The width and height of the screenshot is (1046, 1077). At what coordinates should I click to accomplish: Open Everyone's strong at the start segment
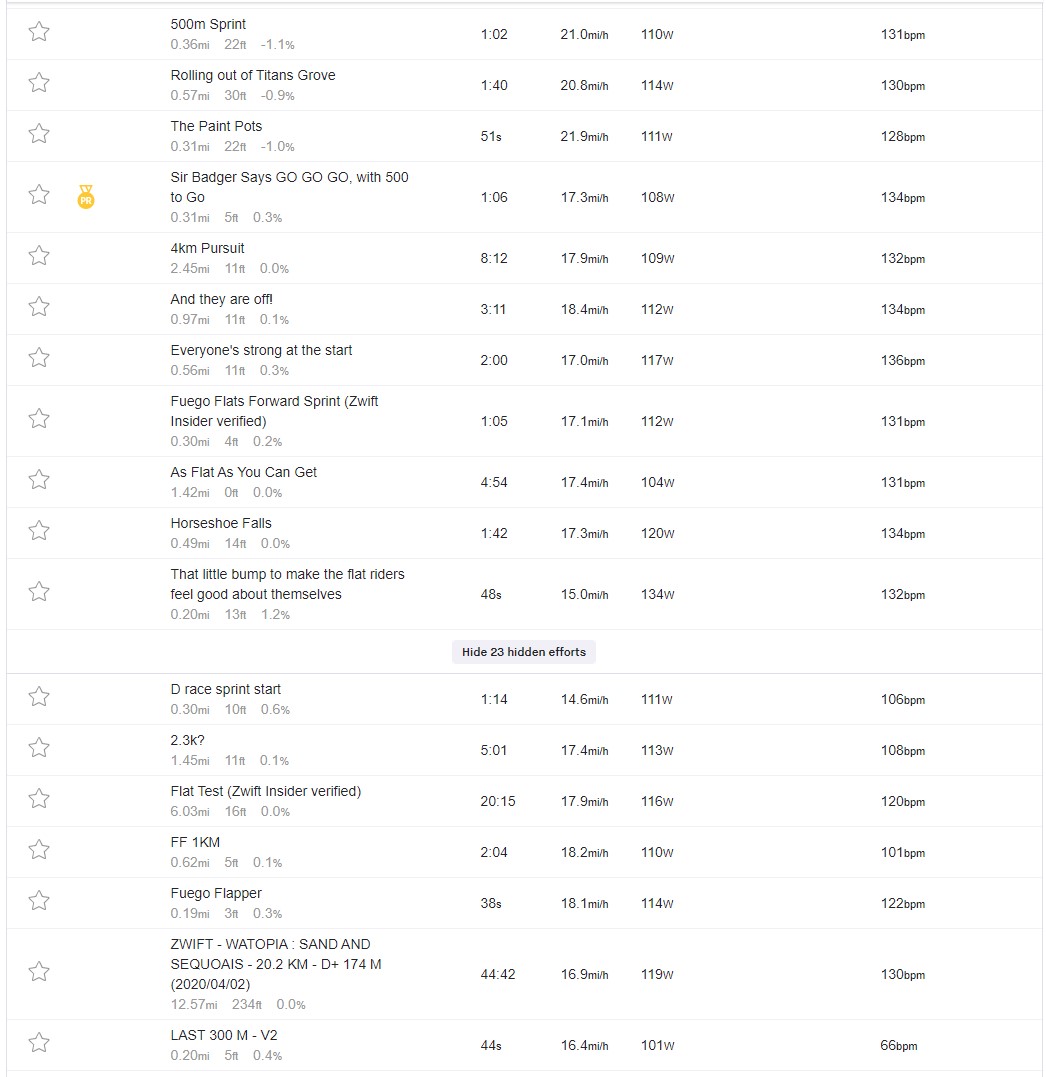[x=261, y=350]
